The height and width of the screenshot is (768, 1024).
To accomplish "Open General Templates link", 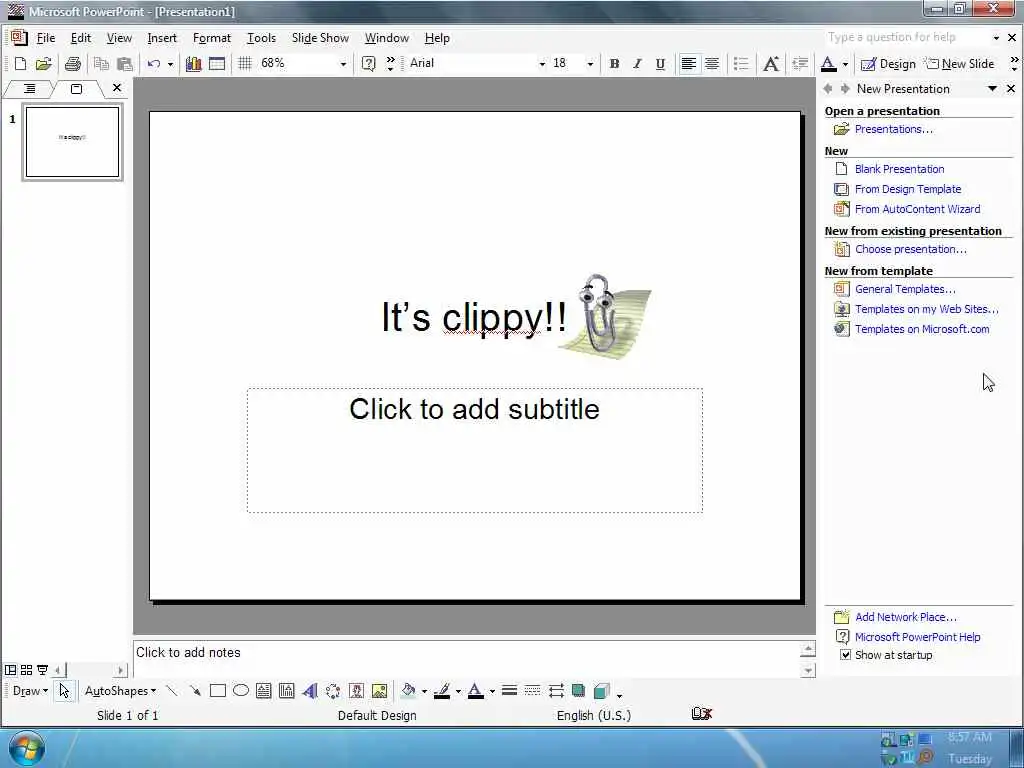I will (x=905, y=289).
